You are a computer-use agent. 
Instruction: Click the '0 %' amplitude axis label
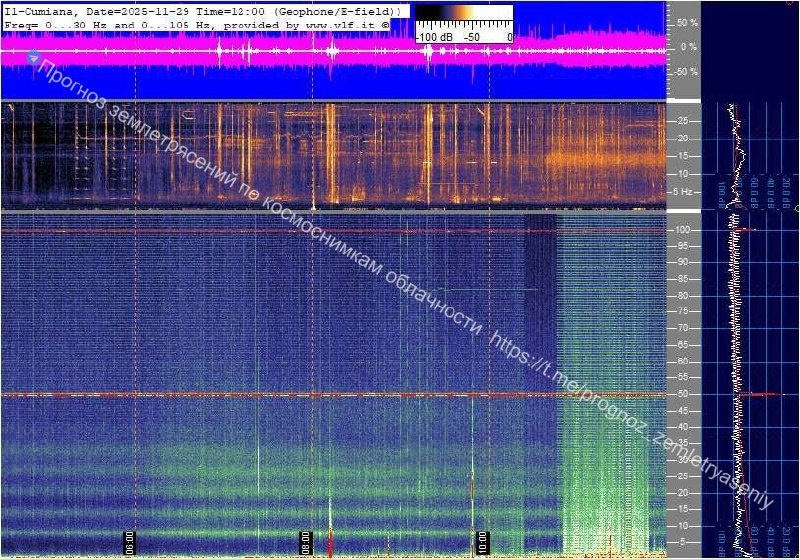(689, 47)
